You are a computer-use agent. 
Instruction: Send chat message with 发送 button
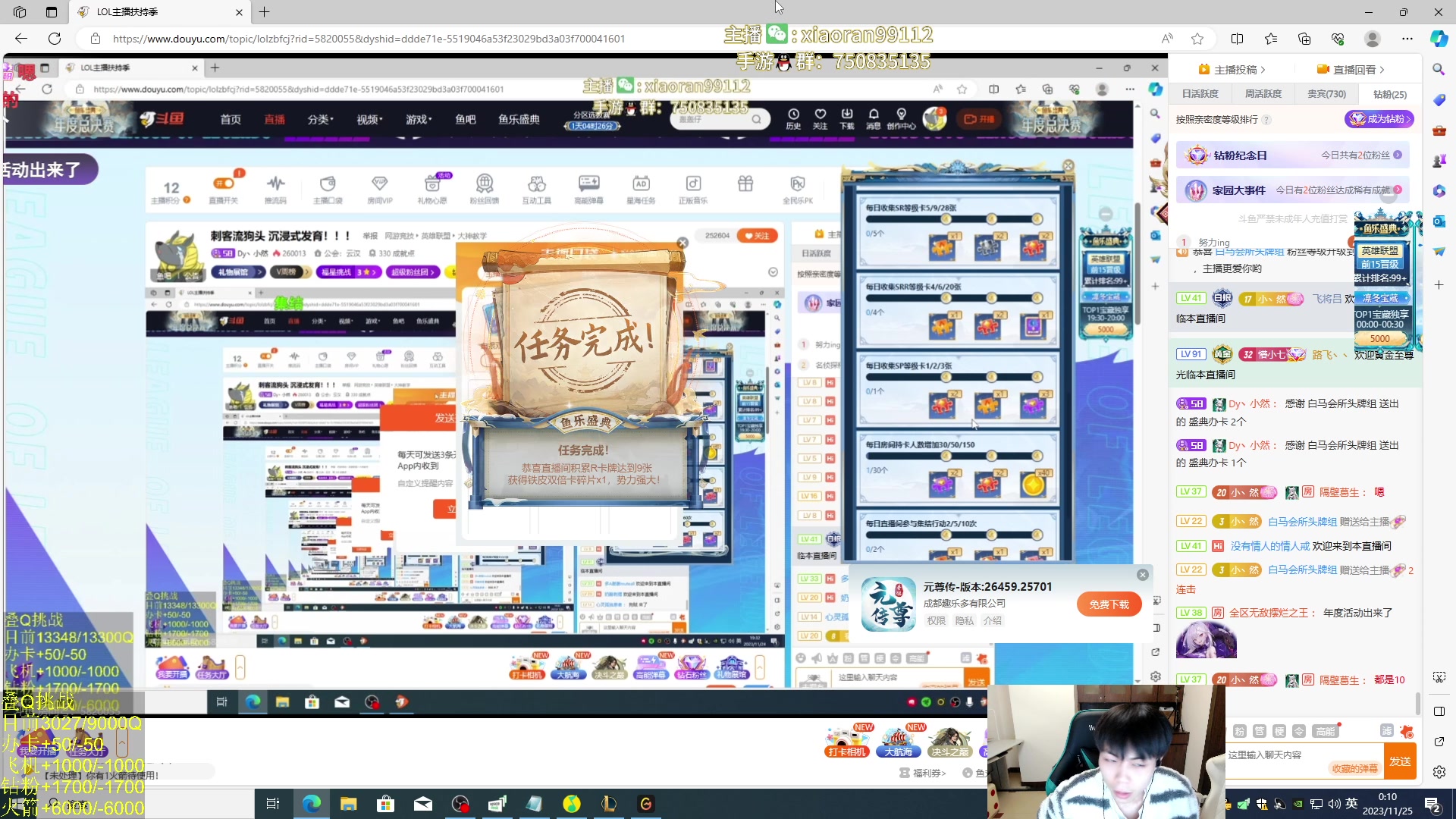pyautogui.click(x=1400, y=761)
